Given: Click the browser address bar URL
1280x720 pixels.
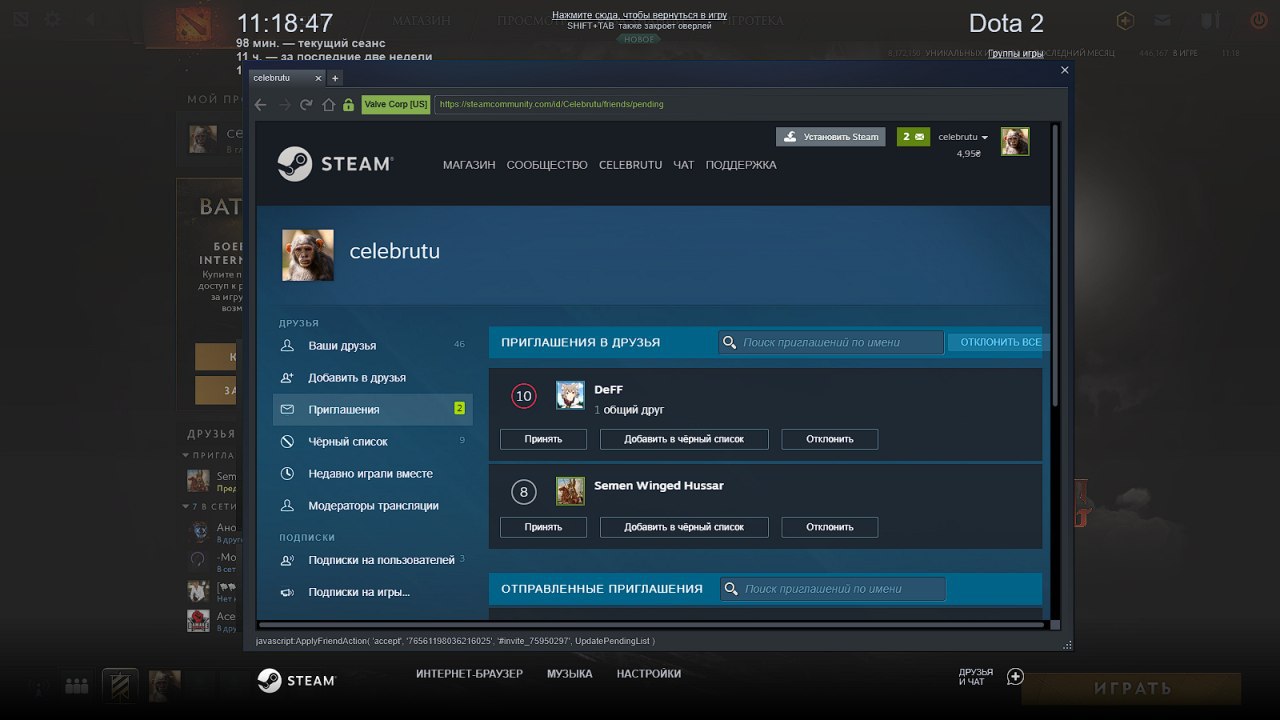Looking at the screenshot, I should coord(748,104).
